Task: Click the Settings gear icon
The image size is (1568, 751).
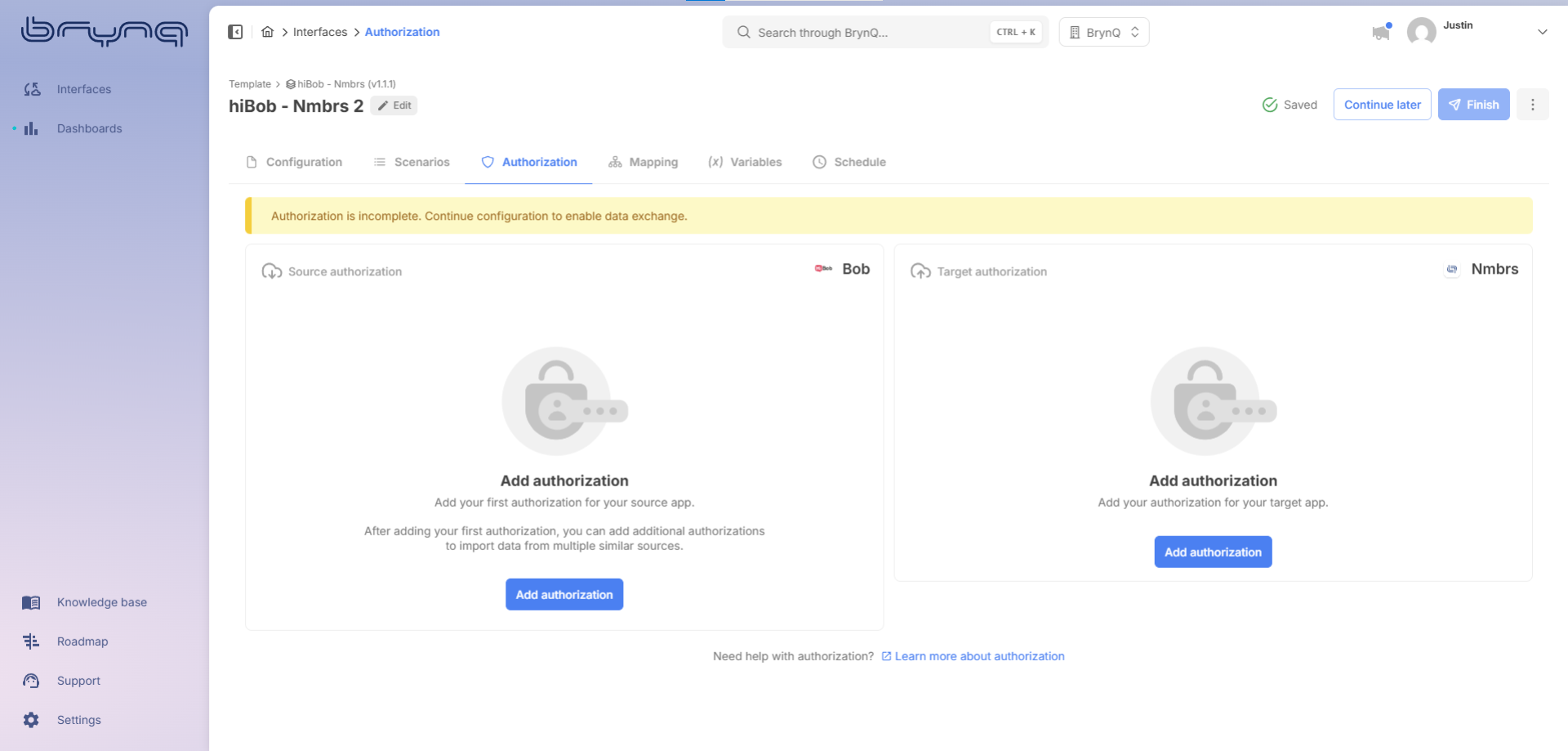Action: click(31, 720)
